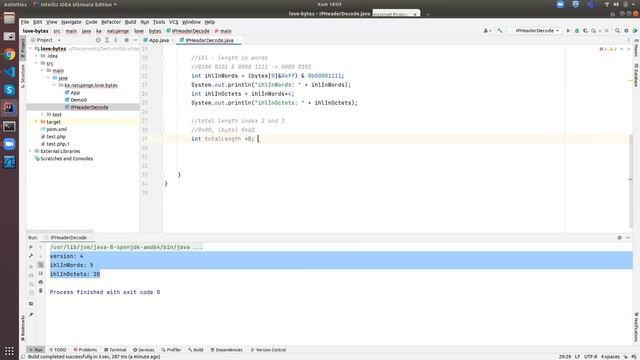Open the File menu

point(25,22)
